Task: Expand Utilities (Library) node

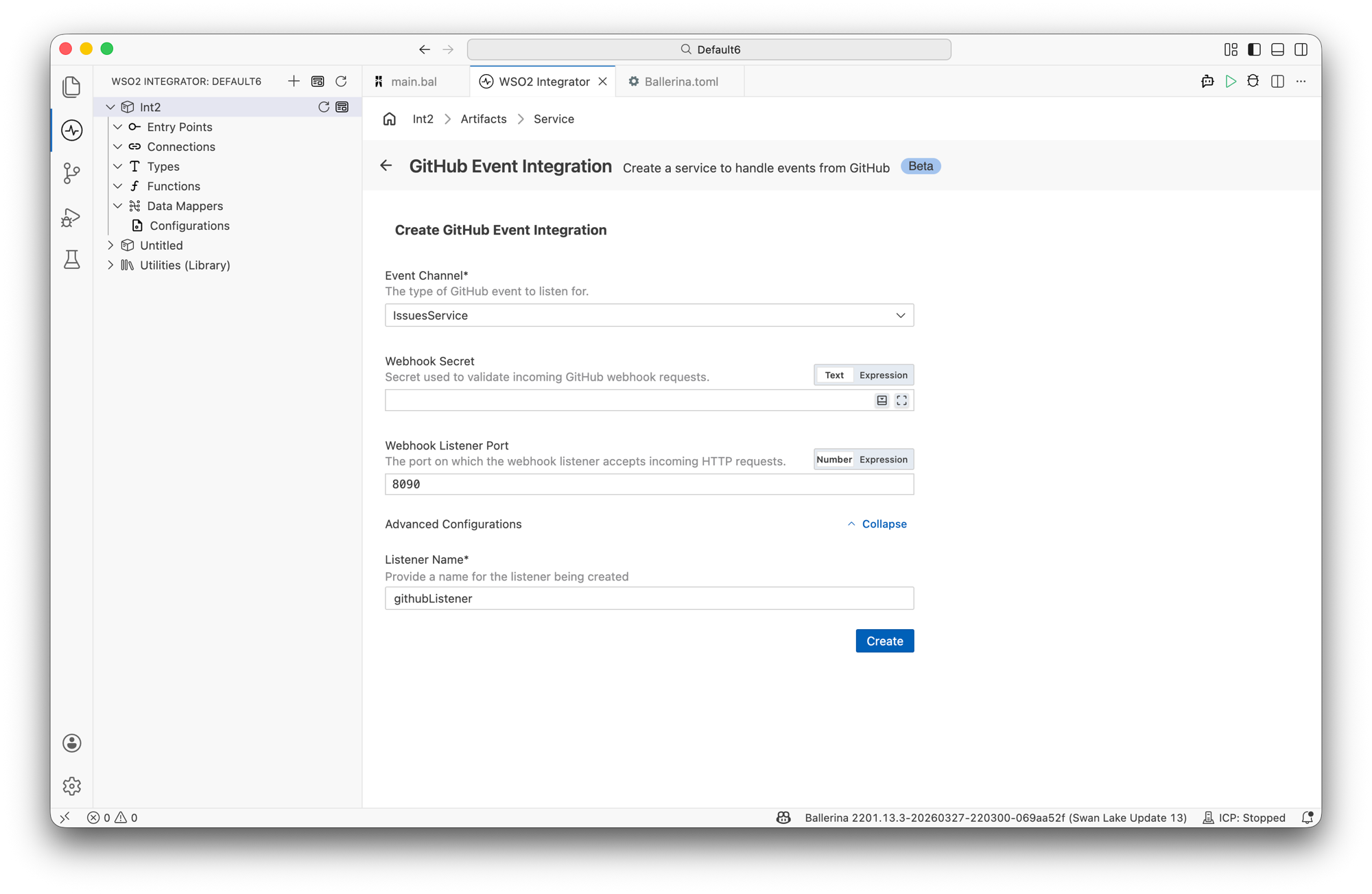Action: (x=110, y=265)
